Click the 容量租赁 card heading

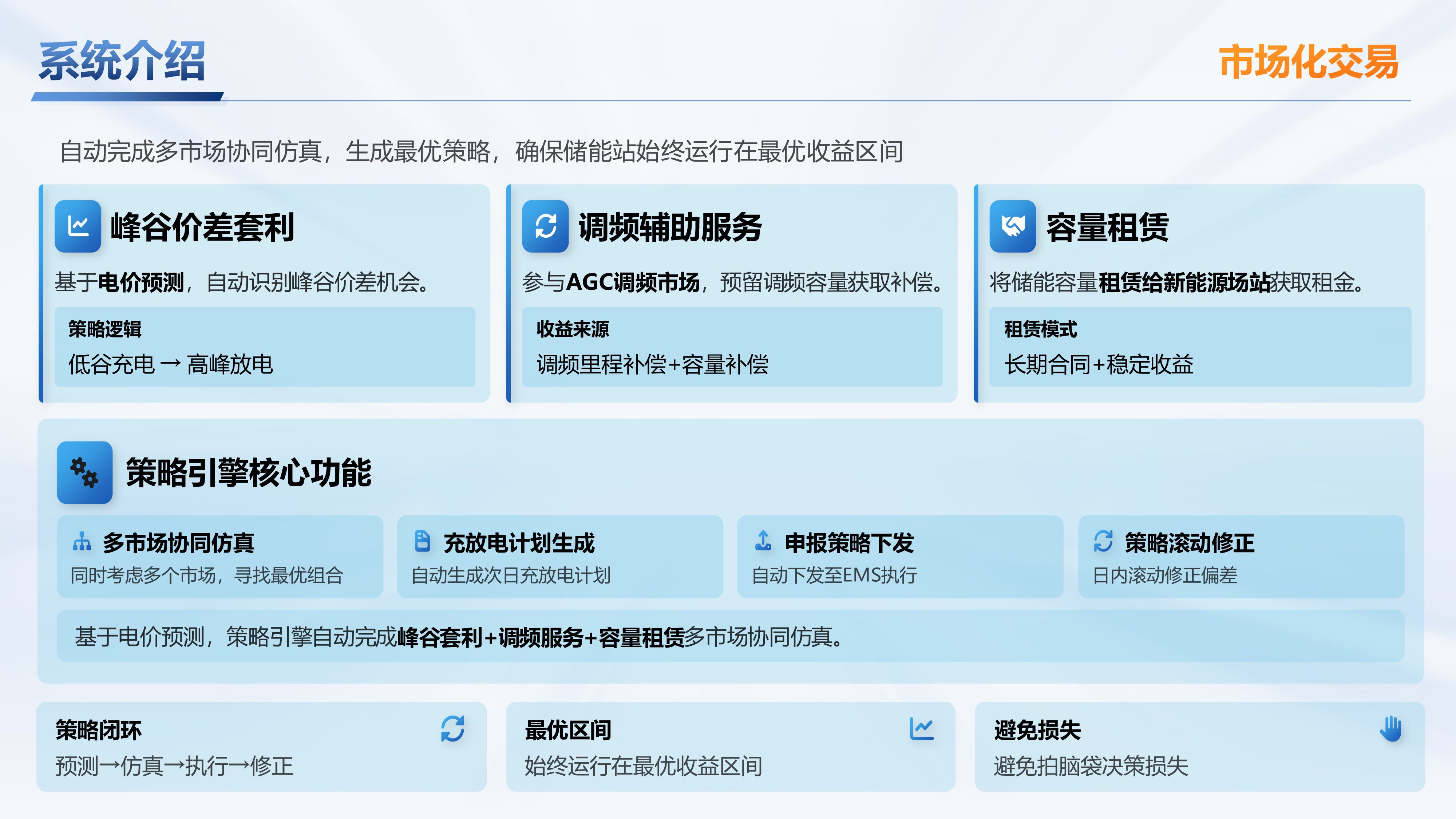[x=1107, y=227]
